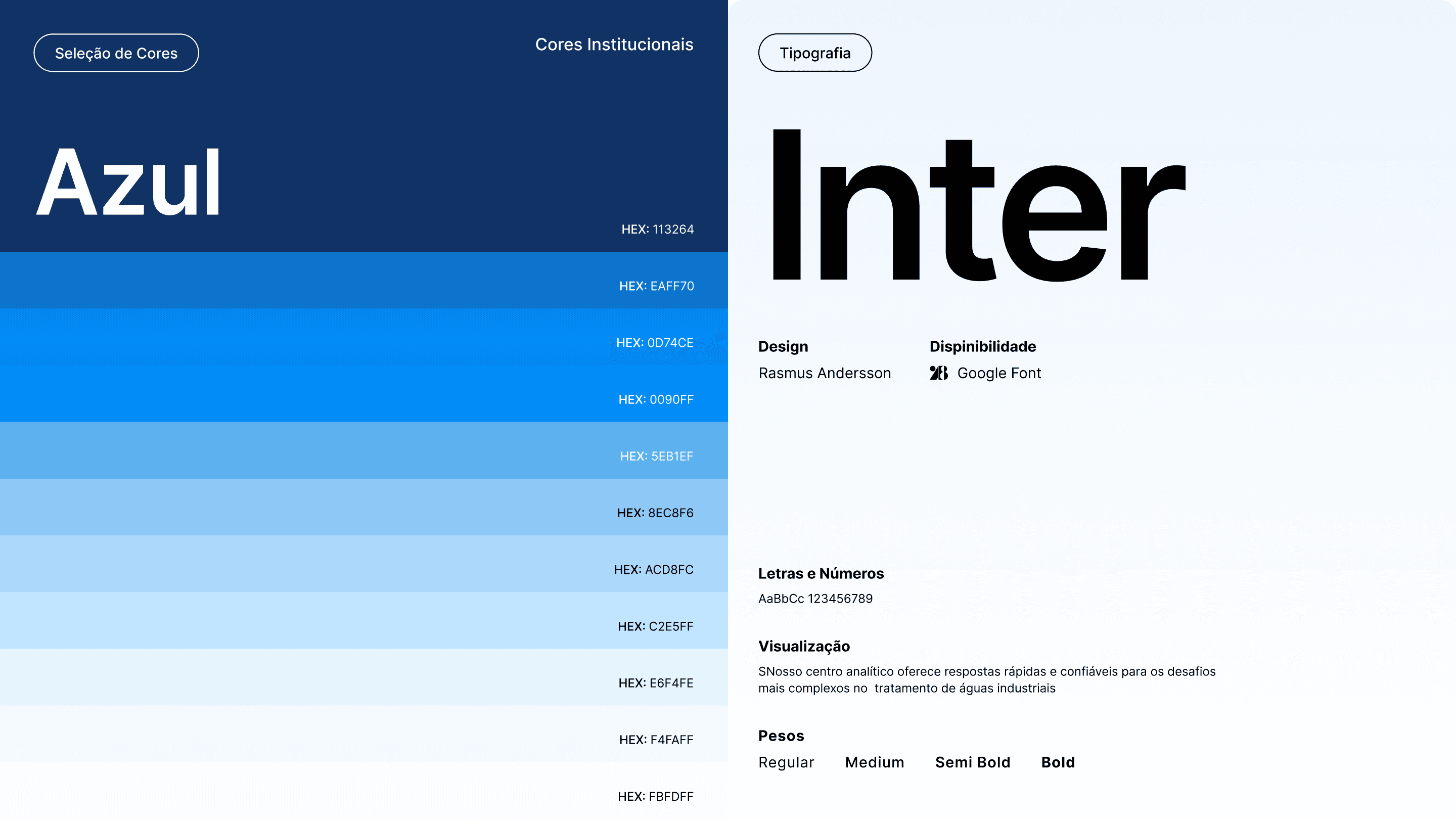Click the Rasmus Andersson designer name
Viewport: 1456px width, 819px height.
pyautogui.click(x=824, y=373)
